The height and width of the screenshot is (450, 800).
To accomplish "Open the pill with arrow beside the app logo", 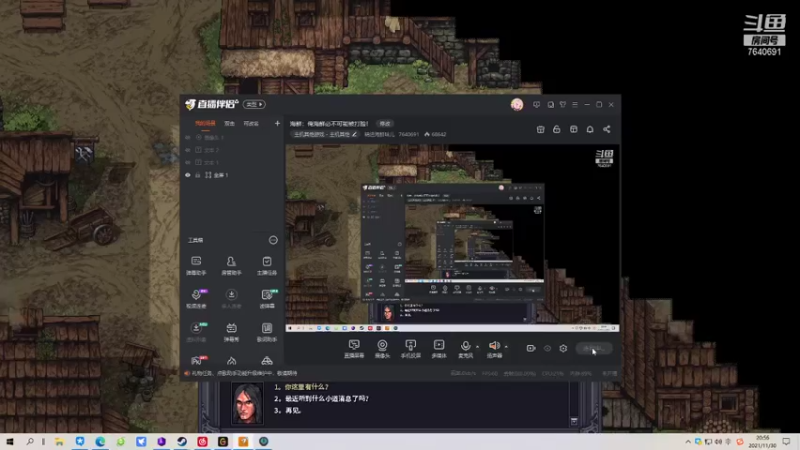I will (x=254, y=104).
